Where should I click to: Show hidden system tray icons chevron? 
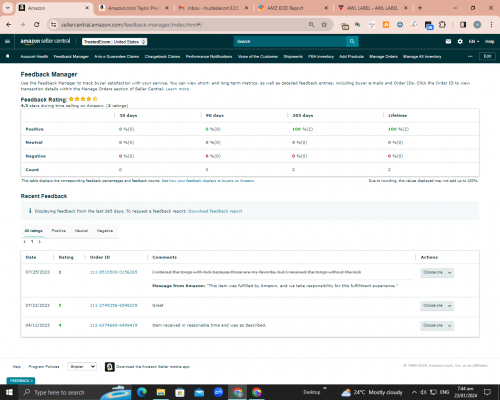pyautogui.click(x=414, y=392)
